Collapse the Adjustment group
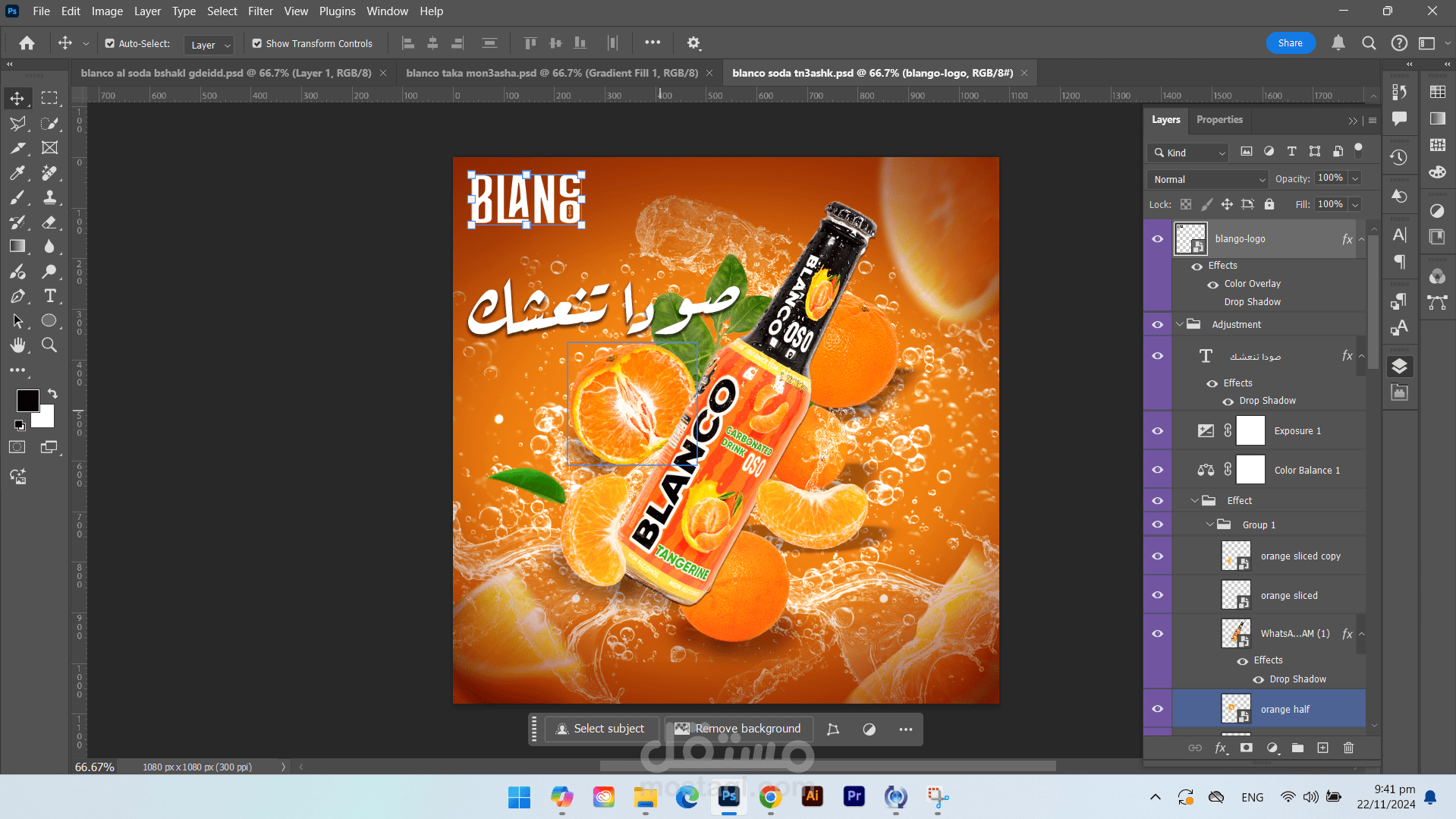 (1180, 324)
